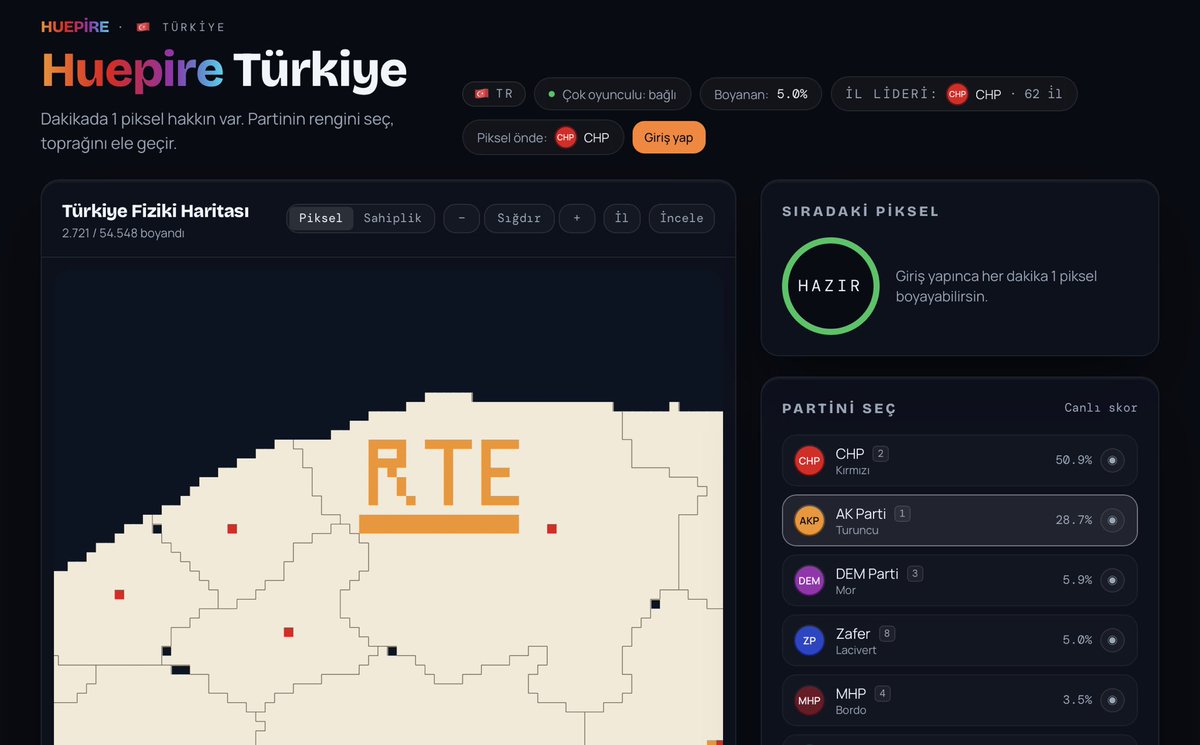Select the AK Parti radio button
This screenshot has width=1200, height=745.
click(x=1113, y=521)
